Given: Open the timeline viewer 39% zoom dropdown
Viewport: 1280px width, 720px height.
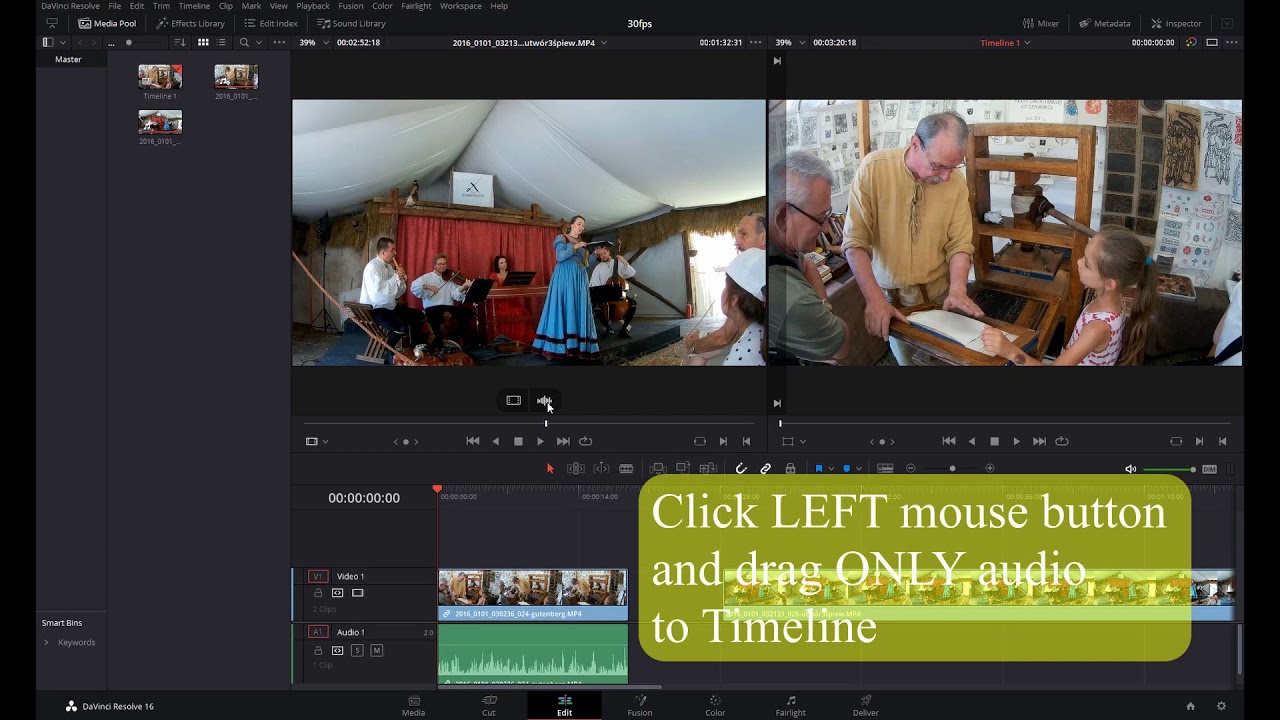Looking at the screenshot, I should (801, 43).
